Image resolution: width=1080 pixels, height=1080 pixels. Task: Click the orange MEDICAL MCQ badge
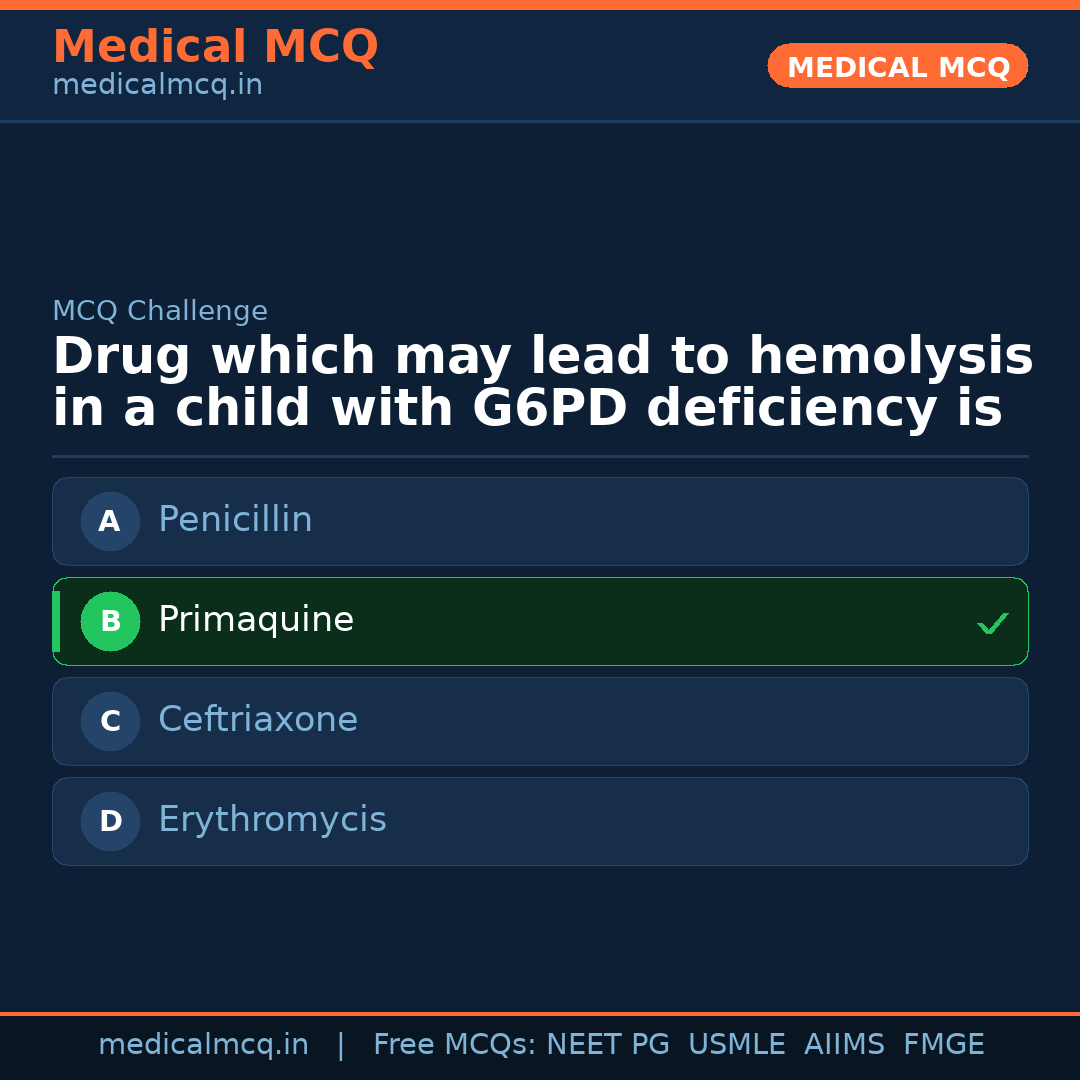click(897, 66)
